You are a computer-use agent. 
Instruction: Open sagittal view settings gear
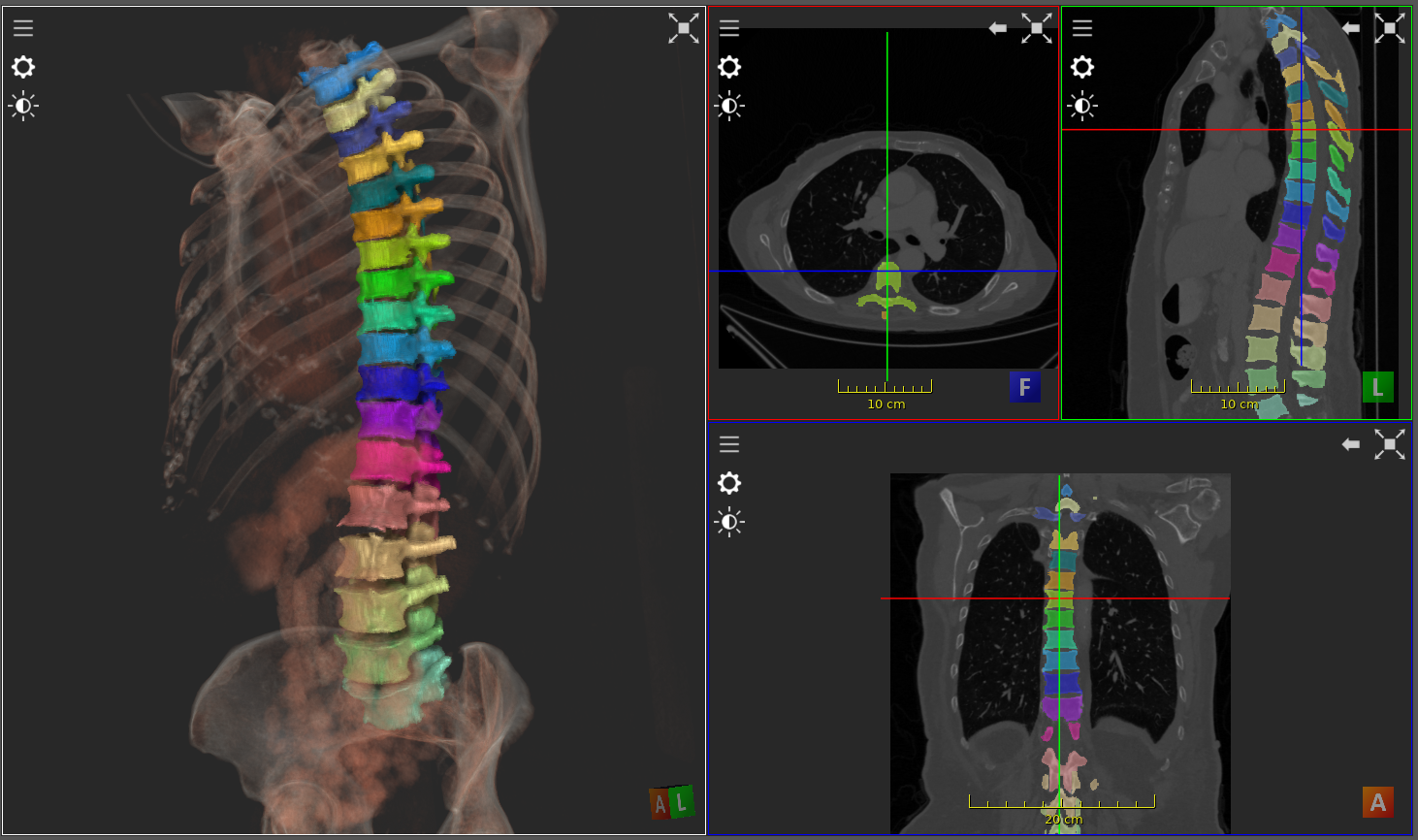click(1082, 67)
